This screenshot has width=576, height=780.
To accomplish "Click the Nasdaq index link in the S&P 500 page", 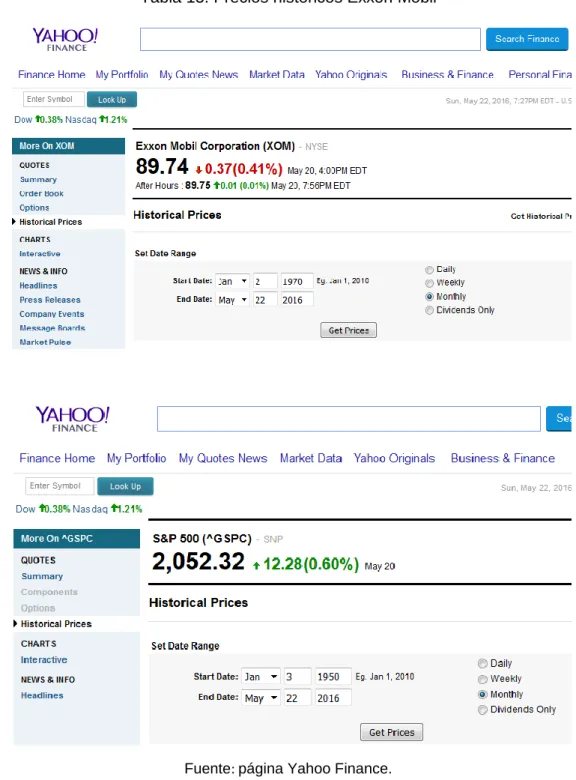I will click(x=90, y=509).
